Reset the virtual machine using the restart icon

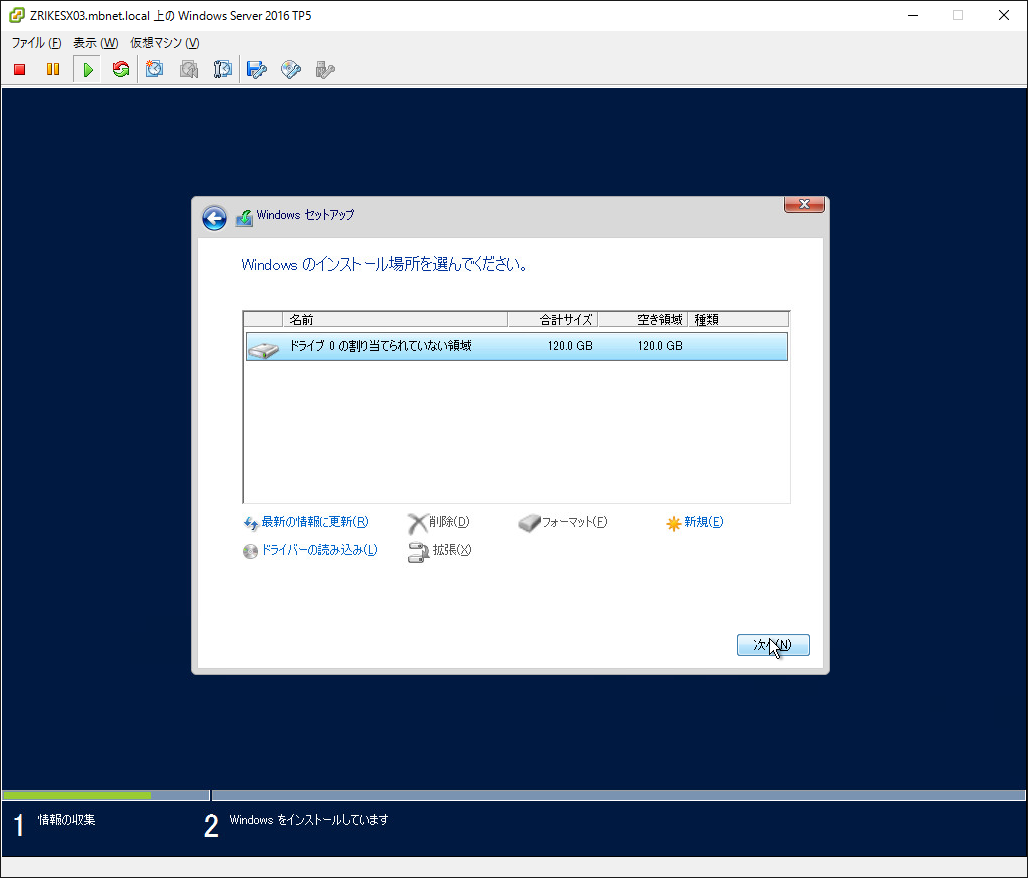121,69
